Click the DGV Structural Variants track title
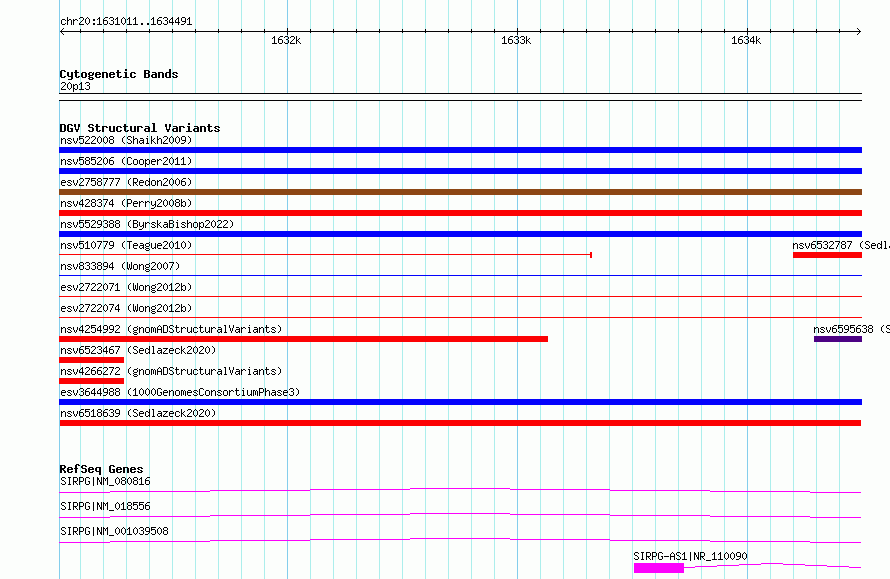This screenshot has width=890, height=579. pyautogui.click(x=140, y=128)
